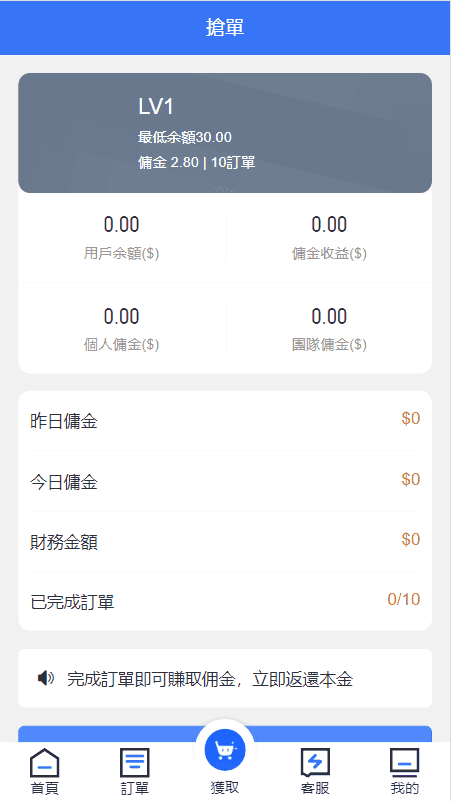This screenshot has width=451, height=801.
Task: View the 用戶余額 balance amount
Action: tap(122, 224)
